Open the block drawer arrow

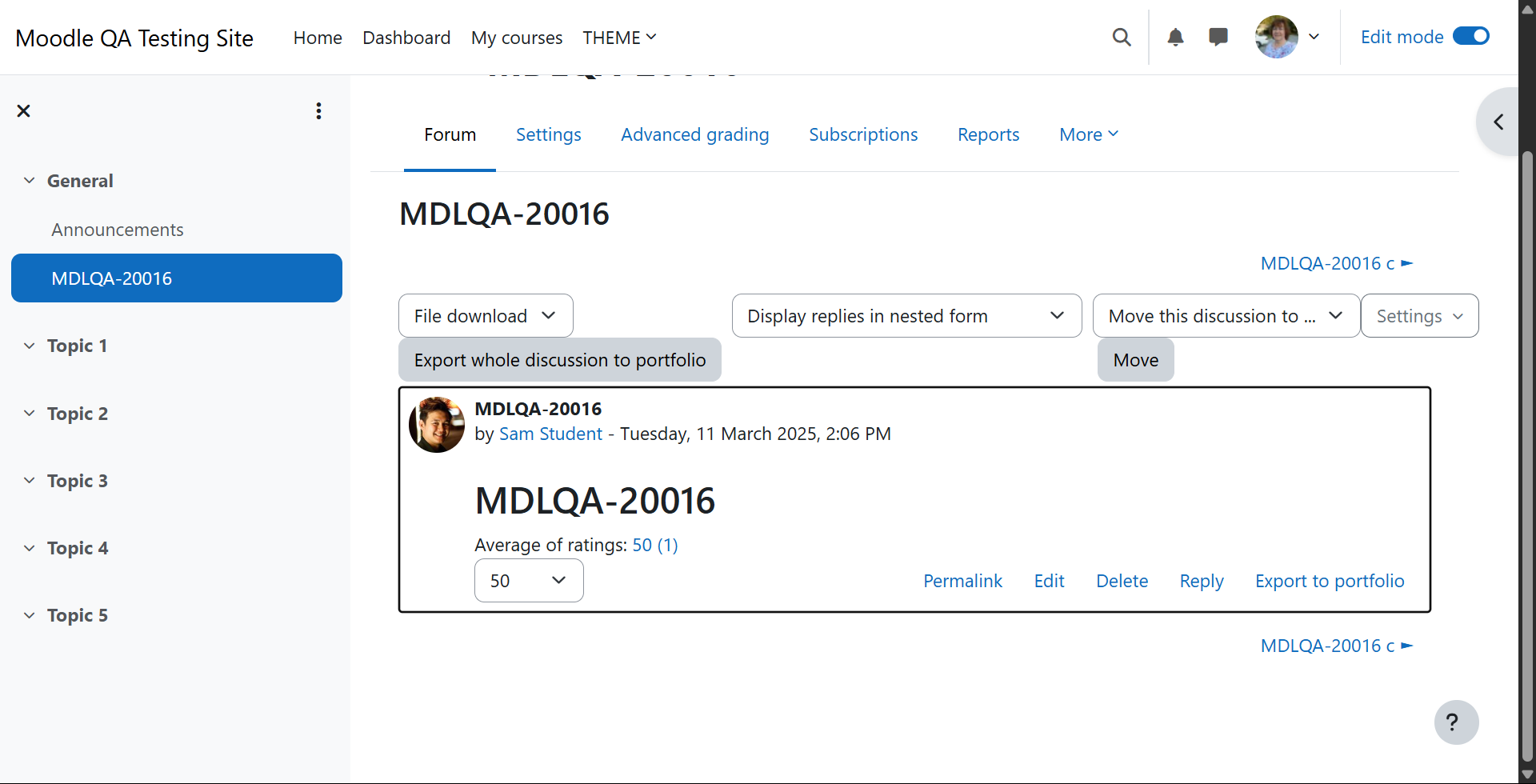click(1498, 122)
